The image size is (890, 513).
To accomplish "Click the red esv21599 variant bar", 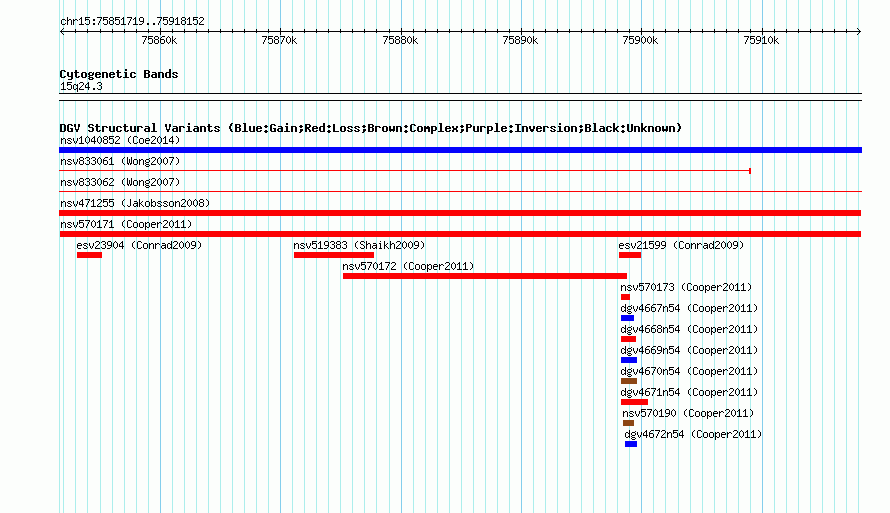I will click(630, 255).
